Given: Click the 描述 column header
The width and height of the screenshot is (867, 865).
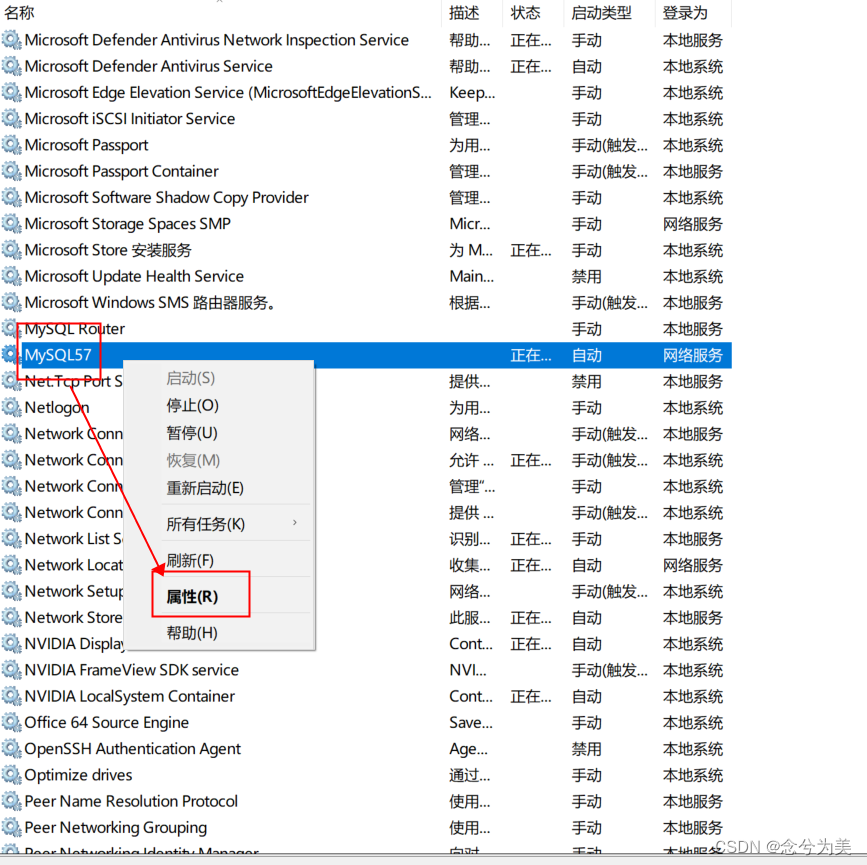Looking at the screenshot, I should tap(464, 13).
